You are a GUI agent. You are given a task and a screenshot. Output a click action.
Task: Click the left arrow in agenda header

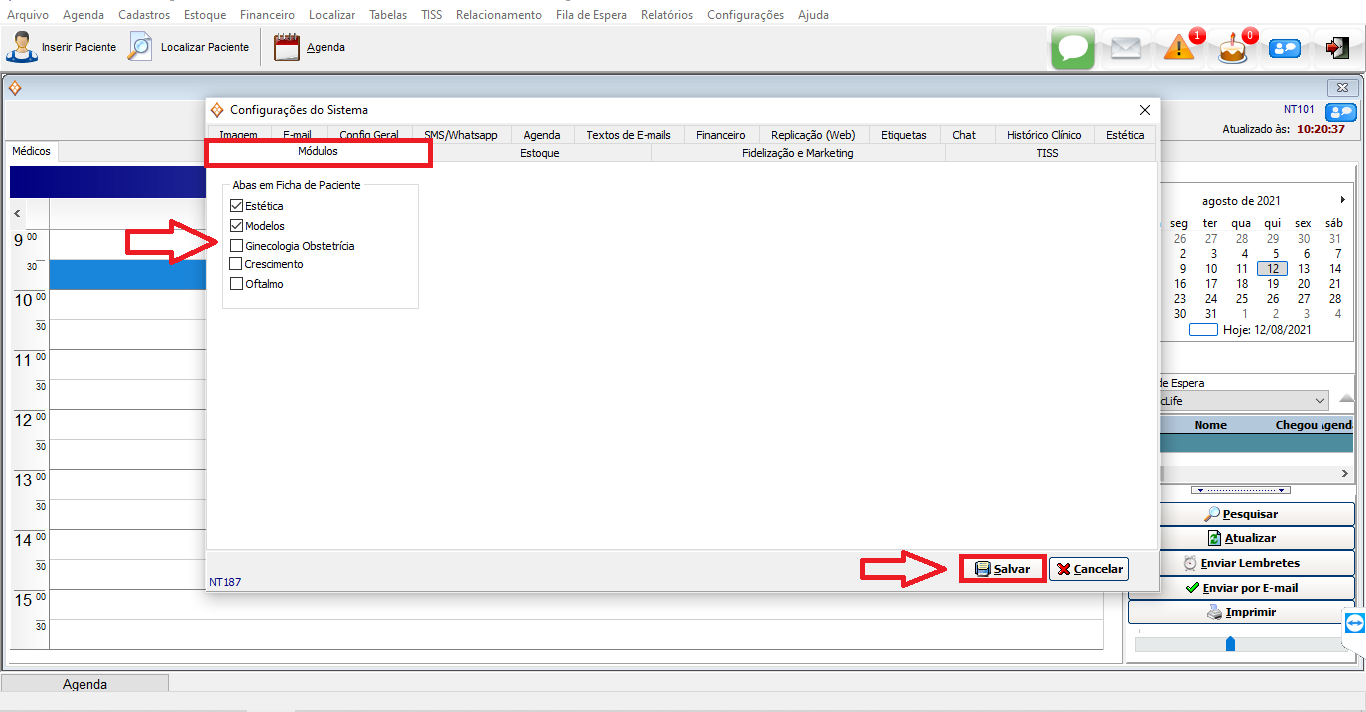point(18,214)
